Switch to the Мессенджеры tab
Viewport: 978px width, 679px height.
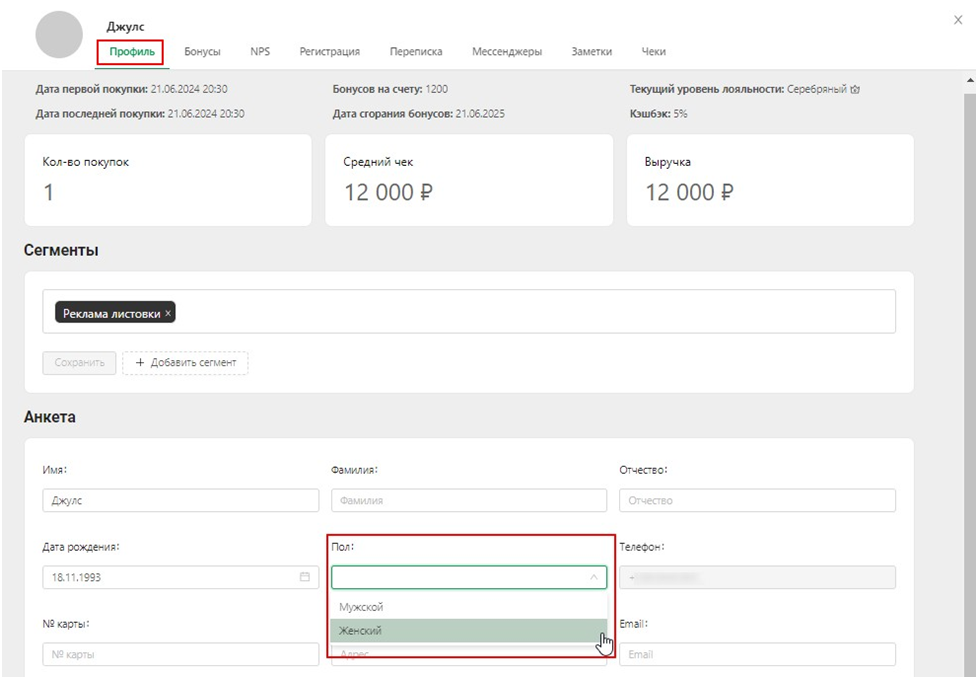pyautogui.click(x=507, y=52)
